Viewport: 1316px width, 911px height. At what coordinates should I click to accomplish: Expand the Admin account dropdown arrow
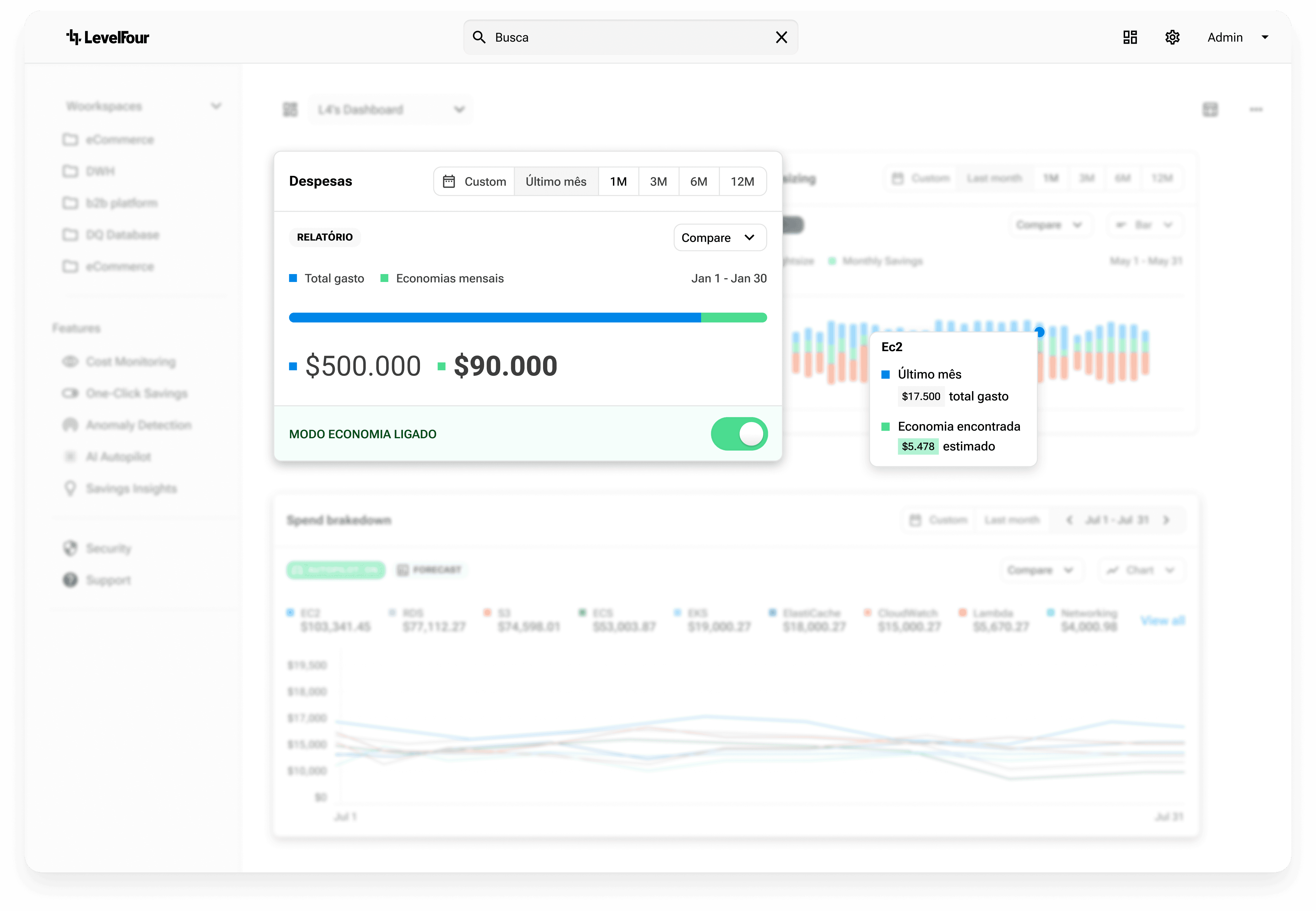[x=1265, y=38]
